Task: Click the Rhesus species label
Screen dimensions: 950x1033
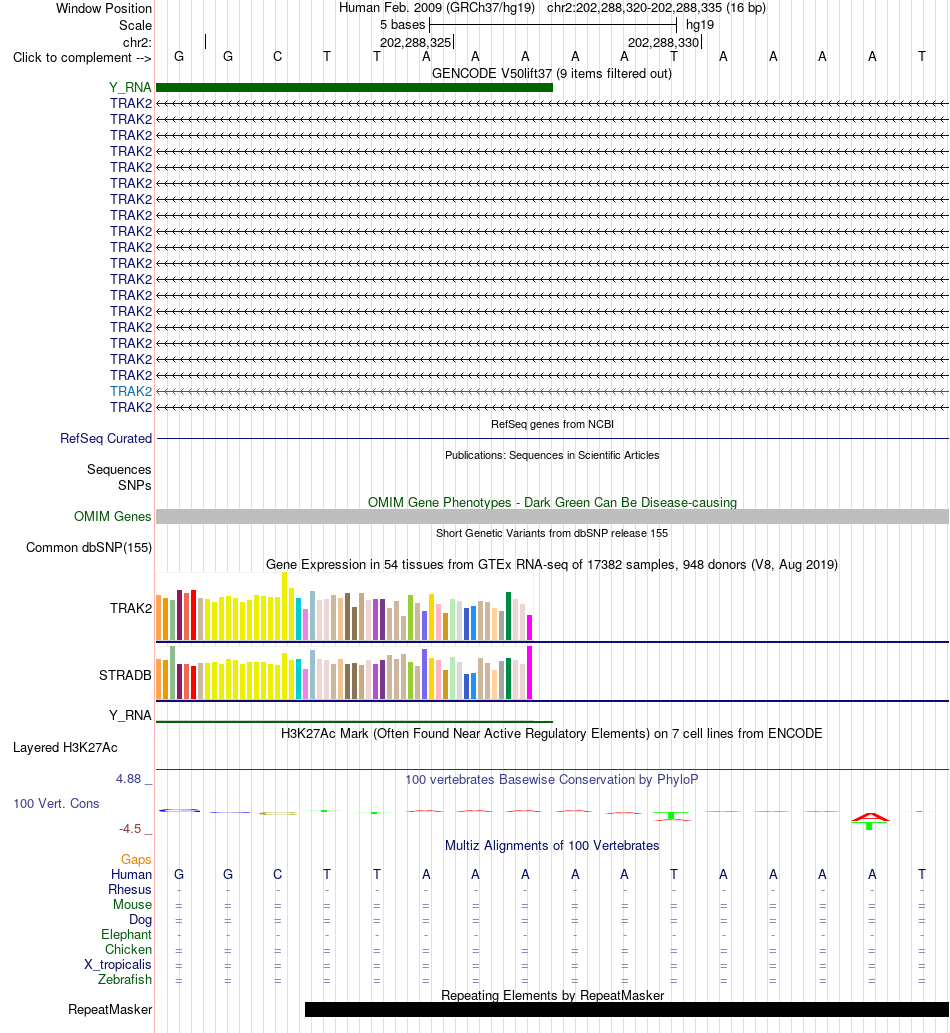Action: coord(130,890)
